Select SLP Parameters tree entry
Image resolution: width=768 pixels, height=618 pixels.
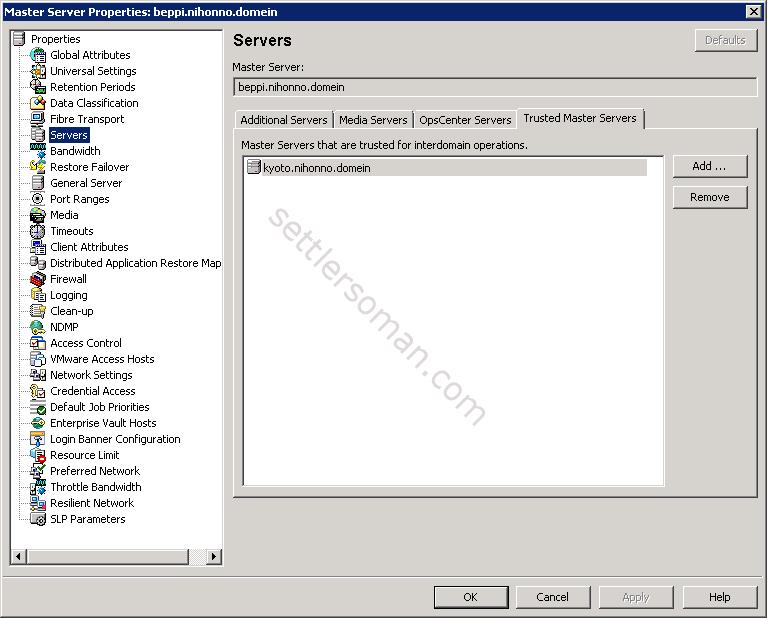87,519
